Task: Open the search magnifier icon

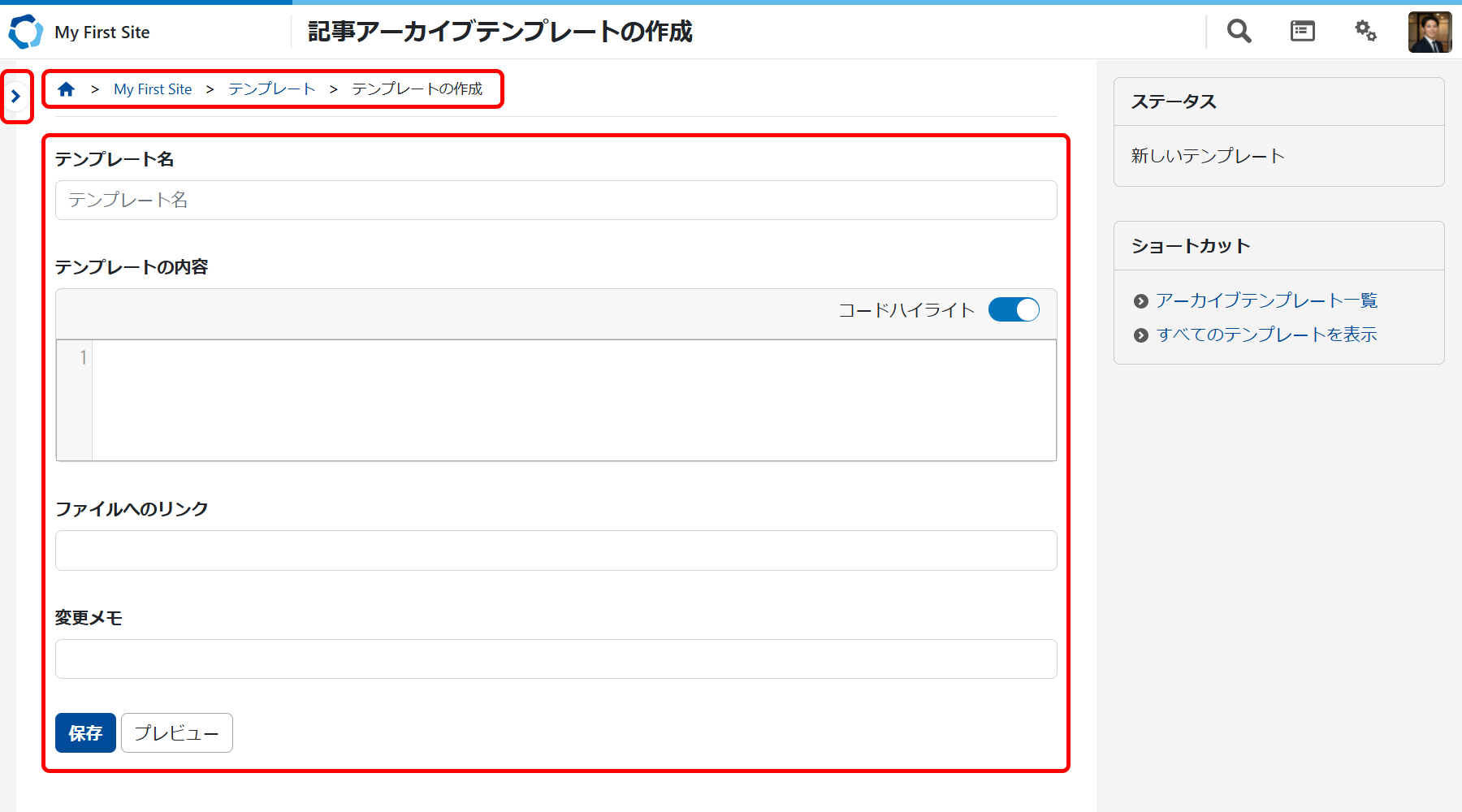Action: tap(1239, 32)
